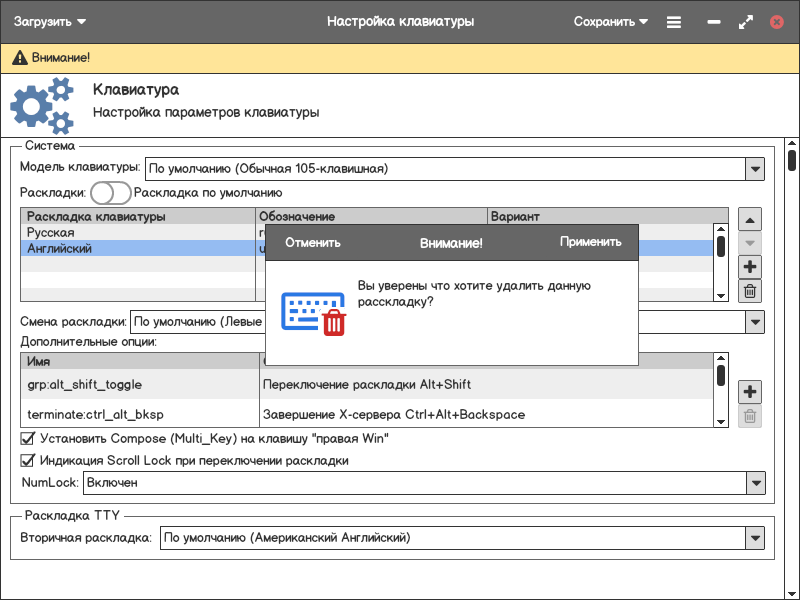Click the main window vertical scrollbar
800x600 pixels.
791,160
